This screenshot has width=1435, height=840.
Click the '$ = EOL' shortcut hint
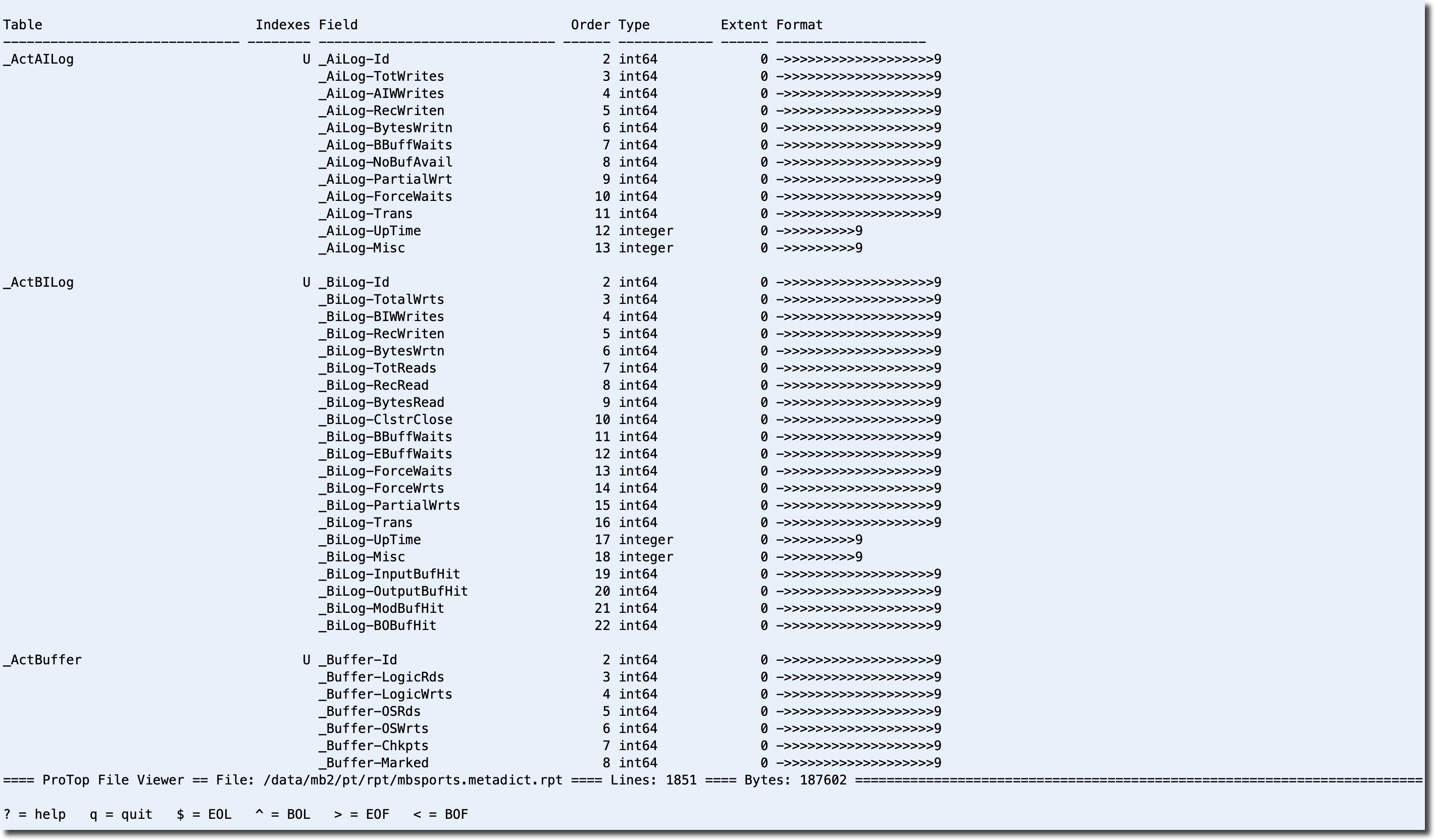[204, 814]
